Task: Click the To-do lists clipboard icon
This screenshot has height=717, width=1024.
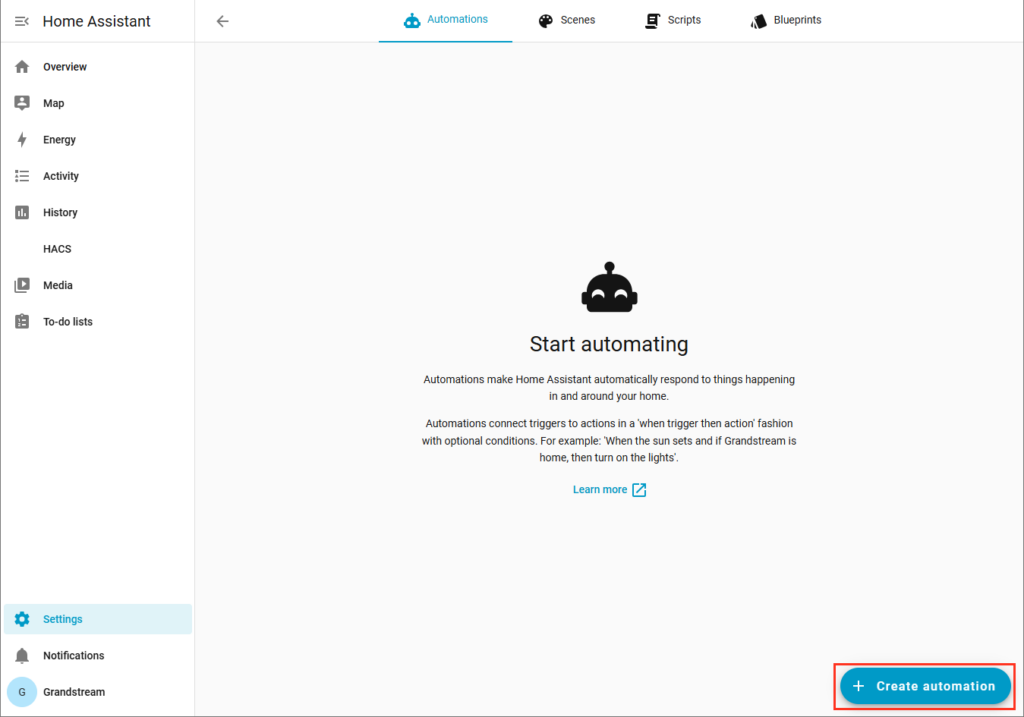Action: pos(22,321)
